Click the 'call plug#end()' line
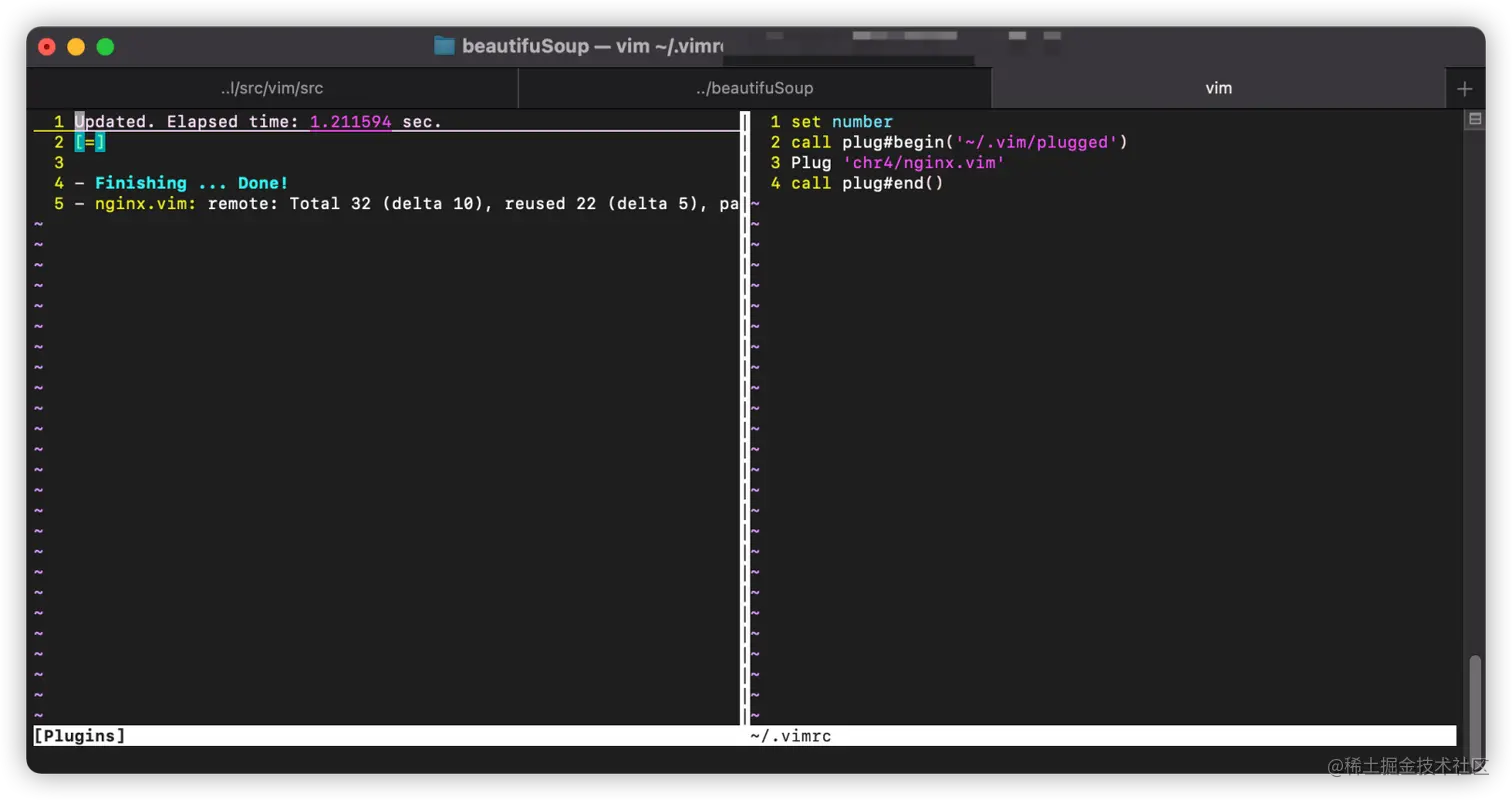 point(867,183)
